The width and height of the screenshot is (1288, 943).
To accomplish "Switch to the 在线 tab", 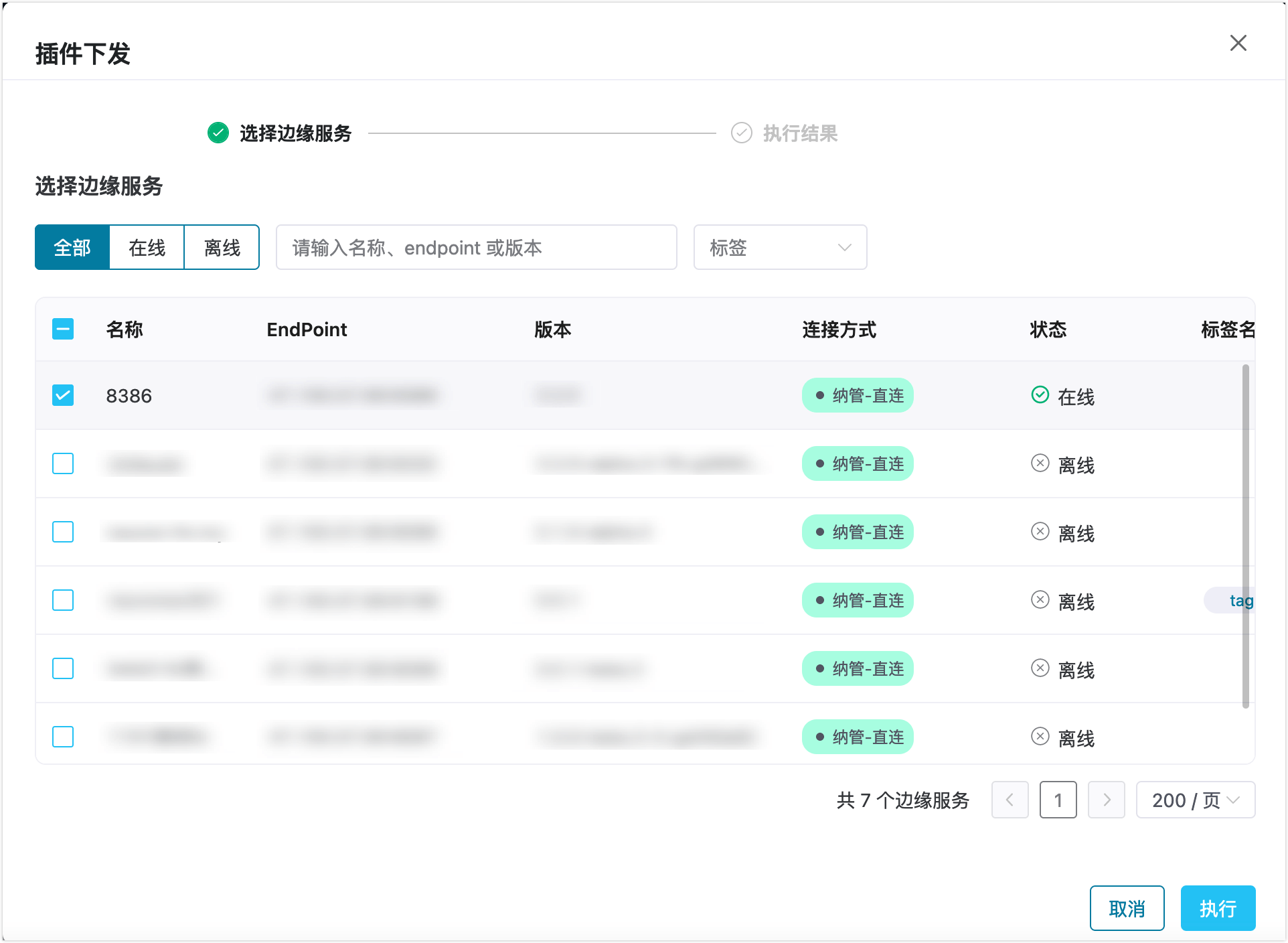I will (147, 247).
